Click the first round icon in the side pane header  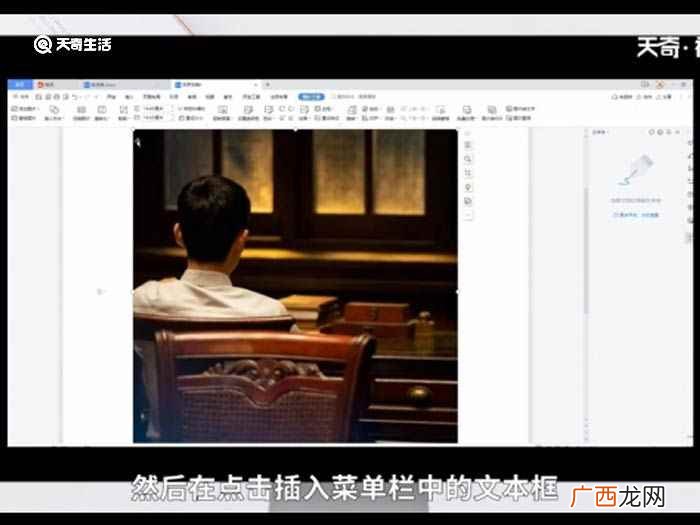coord(651,132)
